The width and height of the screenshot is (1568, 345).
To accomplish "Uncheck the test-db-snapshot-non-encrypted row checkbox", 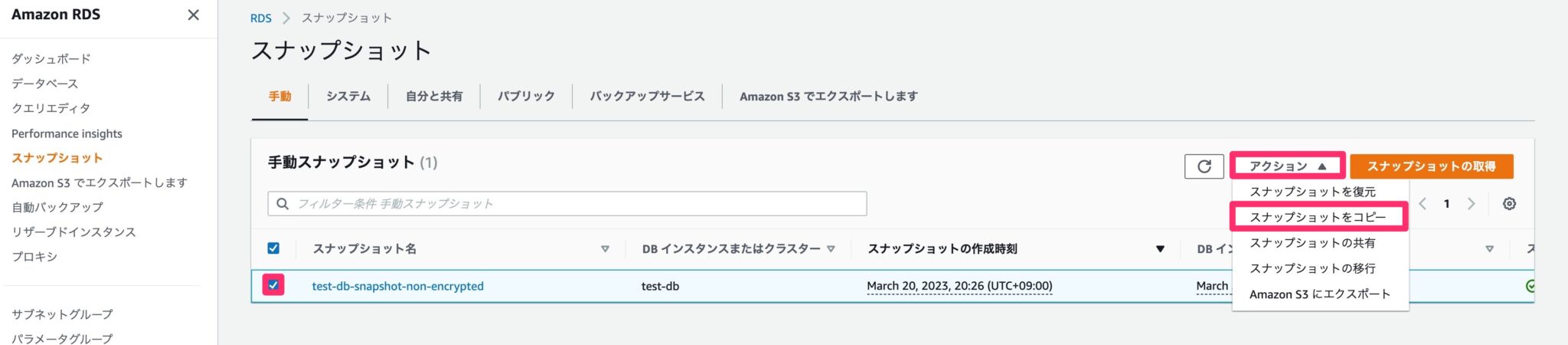I will tap(273, 285).
